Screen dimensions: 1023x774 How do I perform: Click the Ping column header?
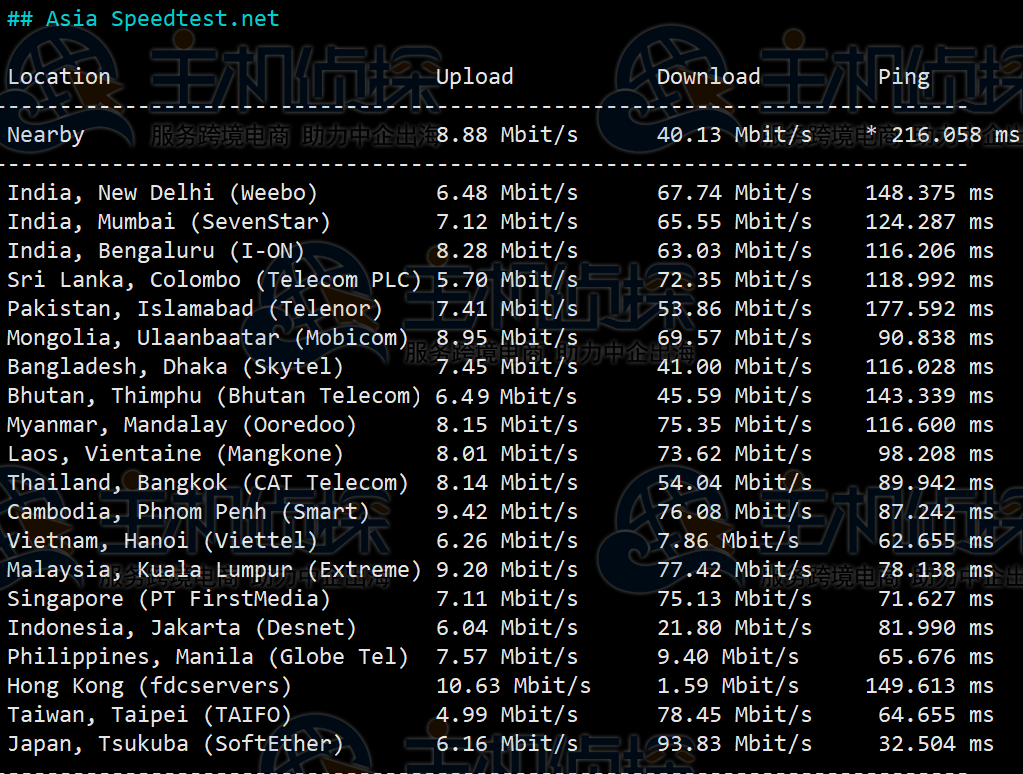[x=903, y=77]
